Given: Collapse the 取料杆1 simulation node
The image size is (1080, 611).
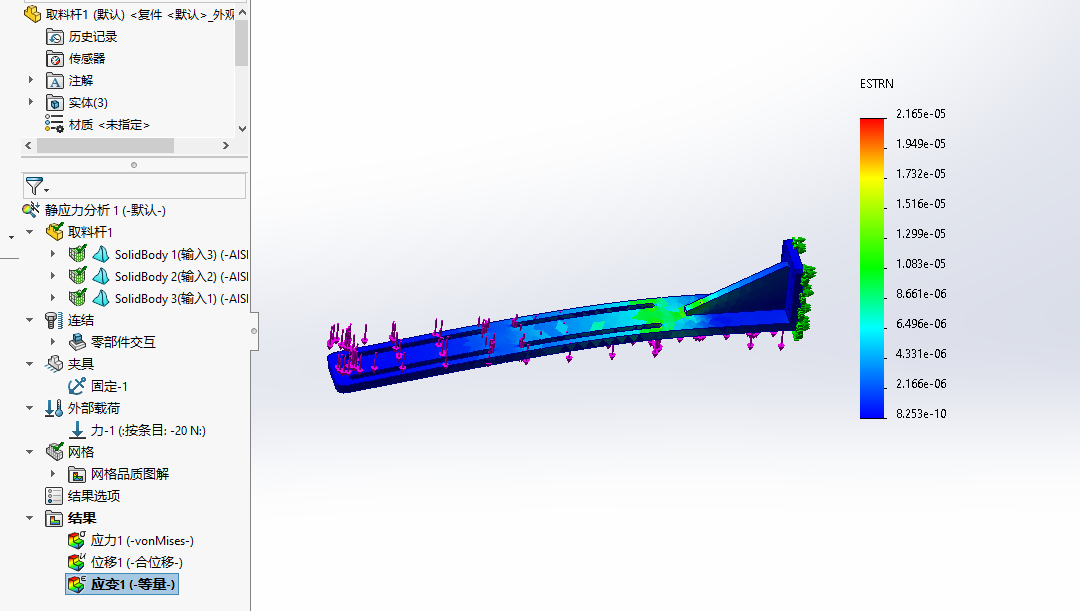Looking at the screenshot, I should [30, 232].
